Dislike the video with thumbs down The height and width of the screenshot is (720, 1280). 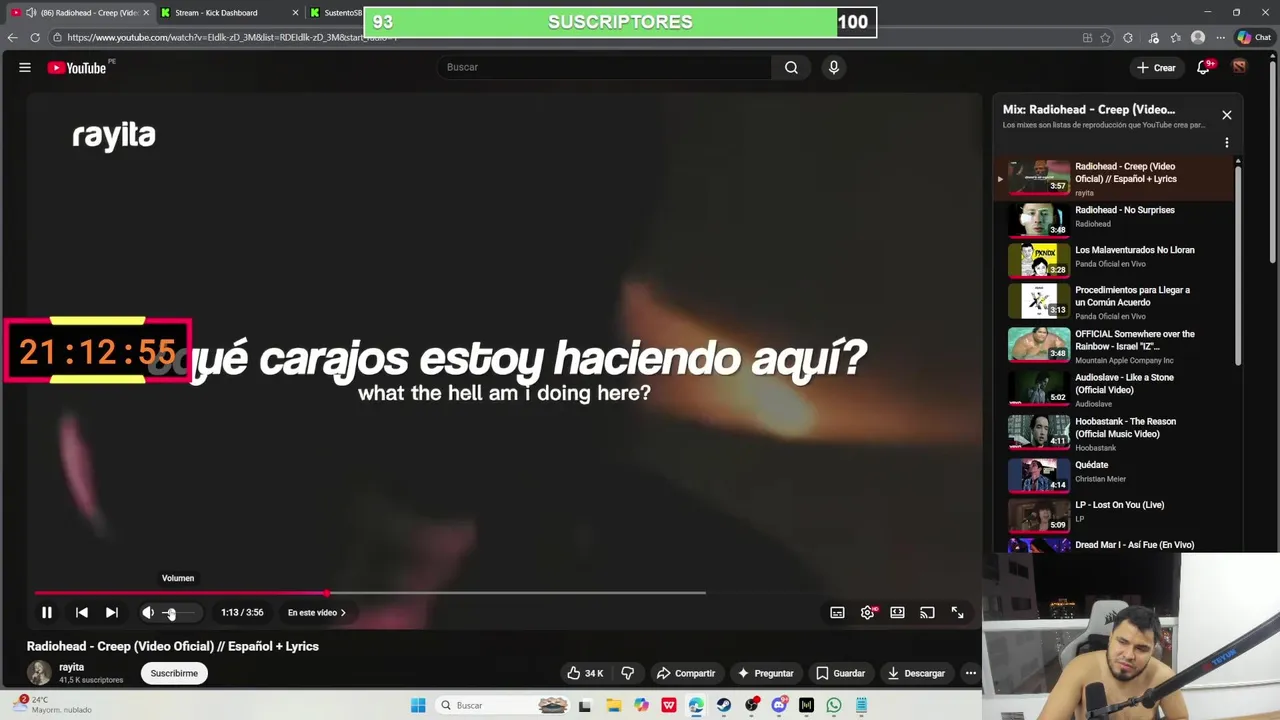click(628, 673)
